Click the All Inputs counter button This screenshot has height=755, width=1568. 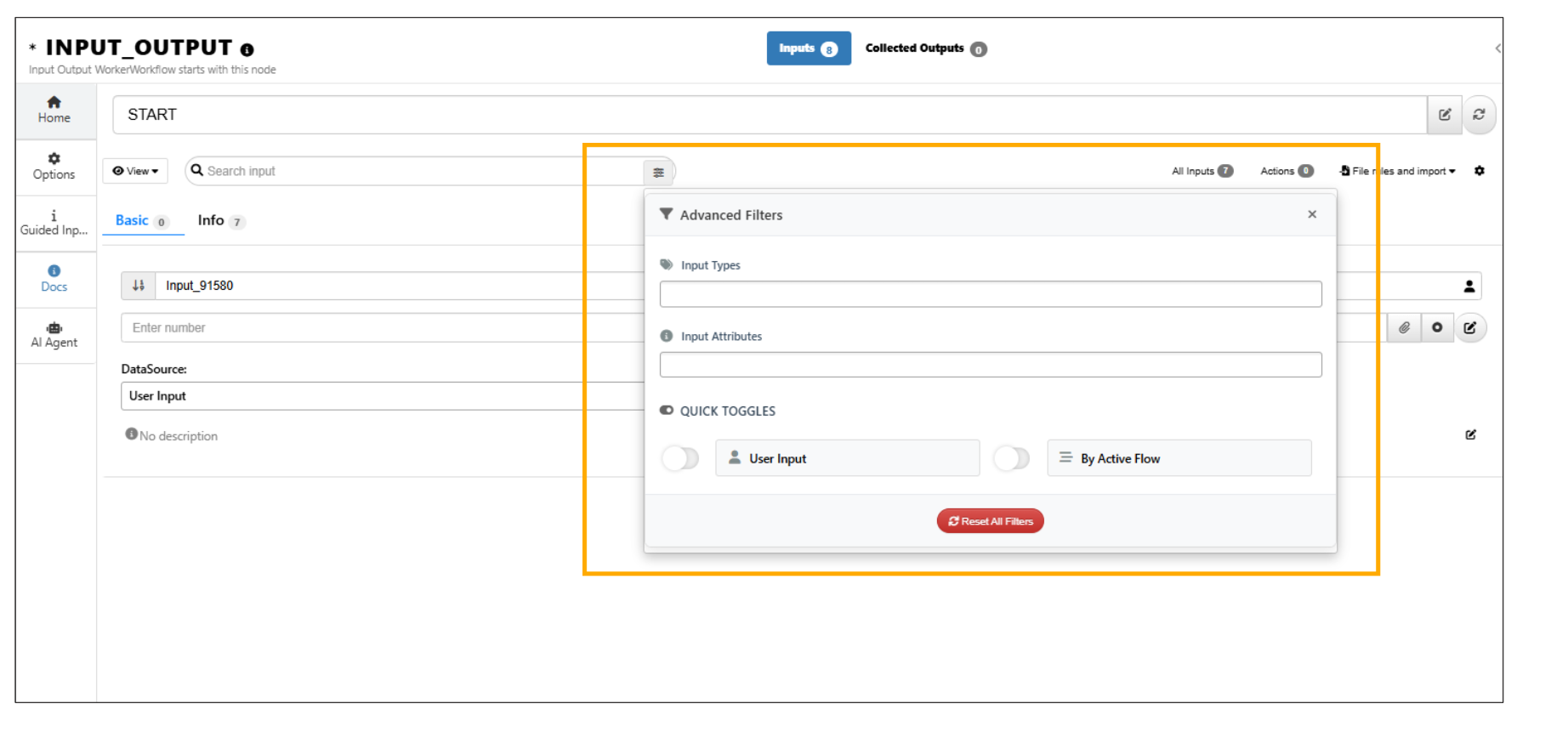[1202, 171]
